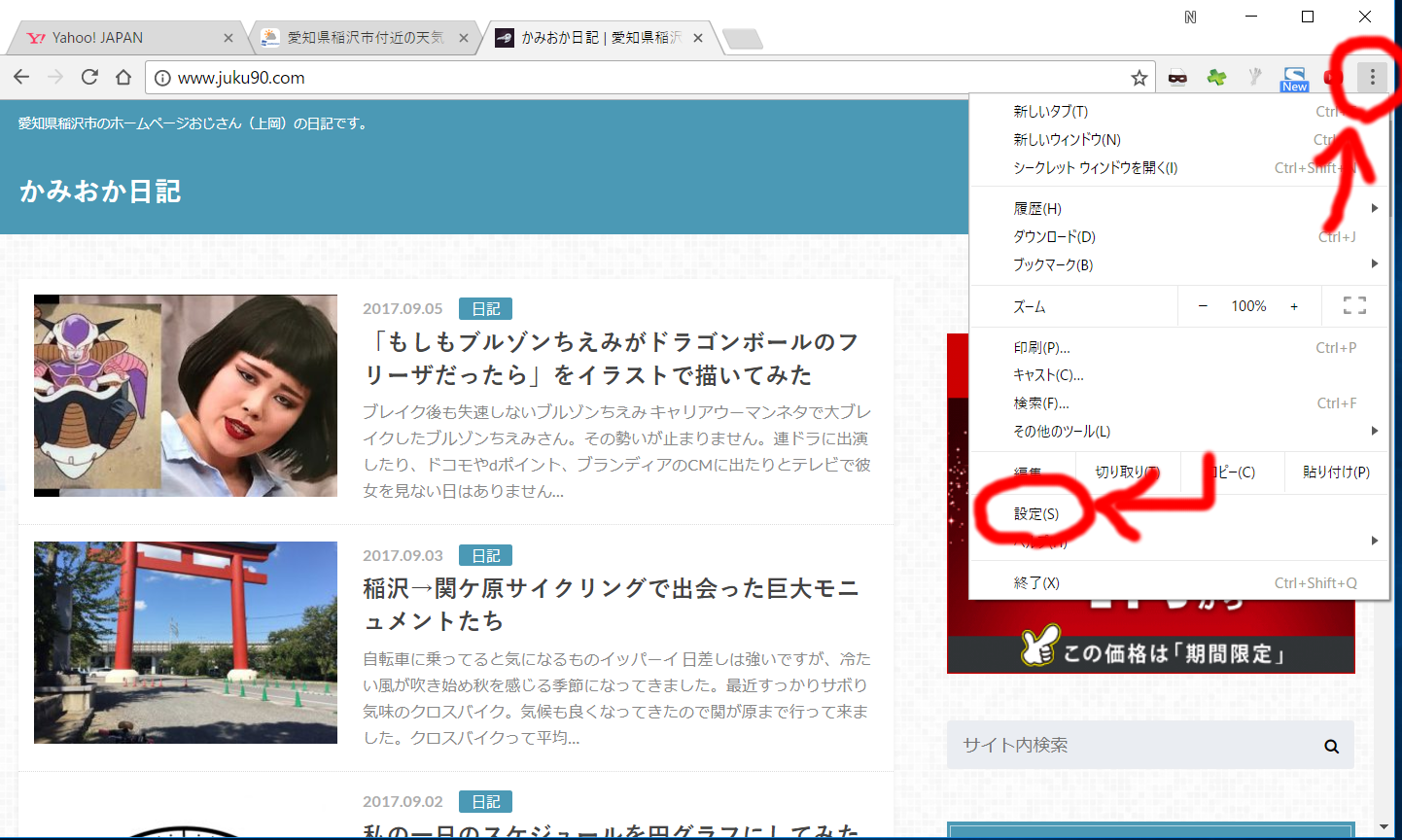View site information for juku90.com

162,78
